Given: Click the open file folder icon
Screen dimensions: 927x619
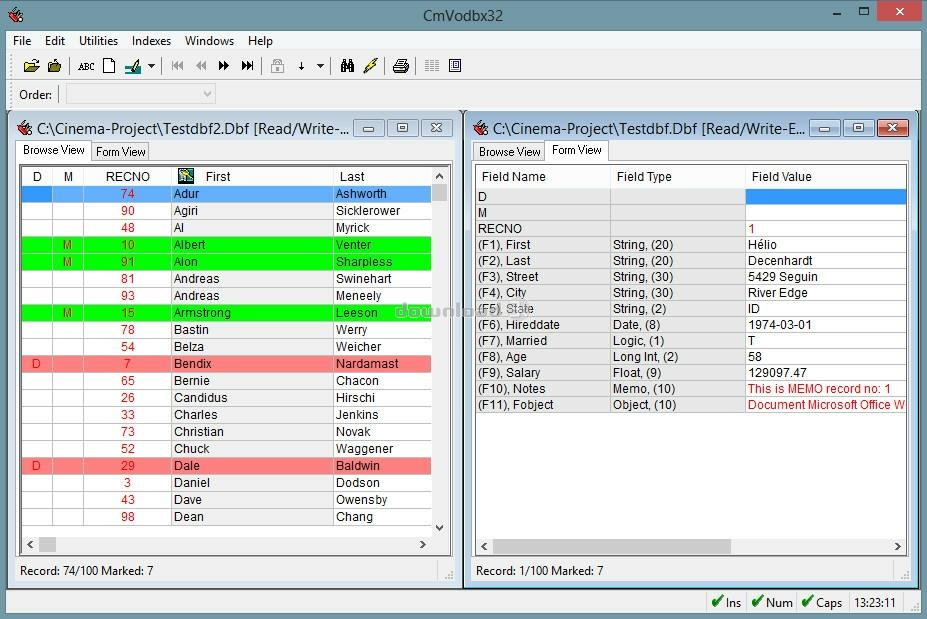Looking at the screenshot, I should click(x=31, y=66).
